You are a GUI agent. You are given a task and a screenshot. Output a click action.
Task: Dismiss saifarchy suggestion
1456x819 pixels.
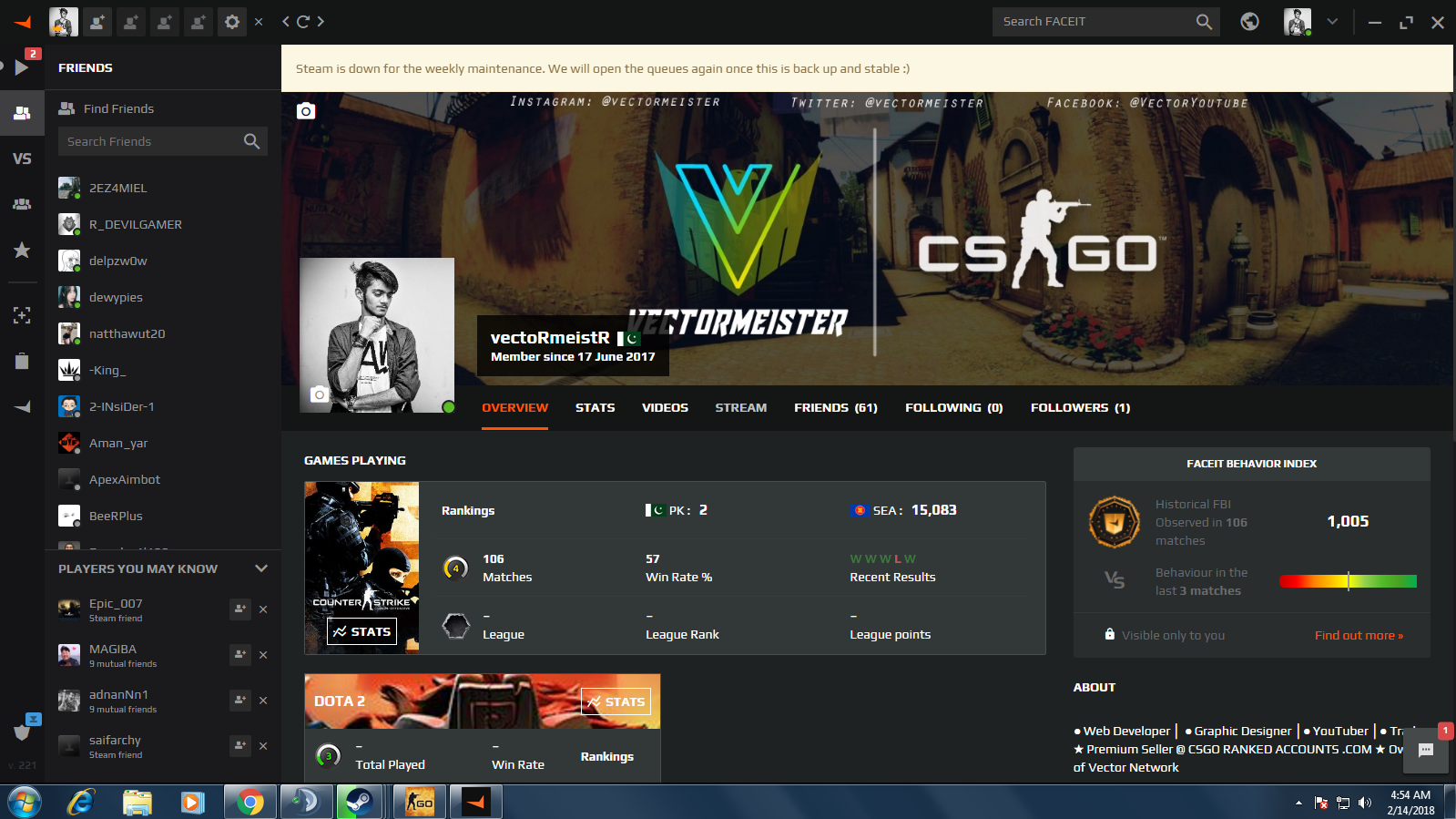(x=263, y=746)
